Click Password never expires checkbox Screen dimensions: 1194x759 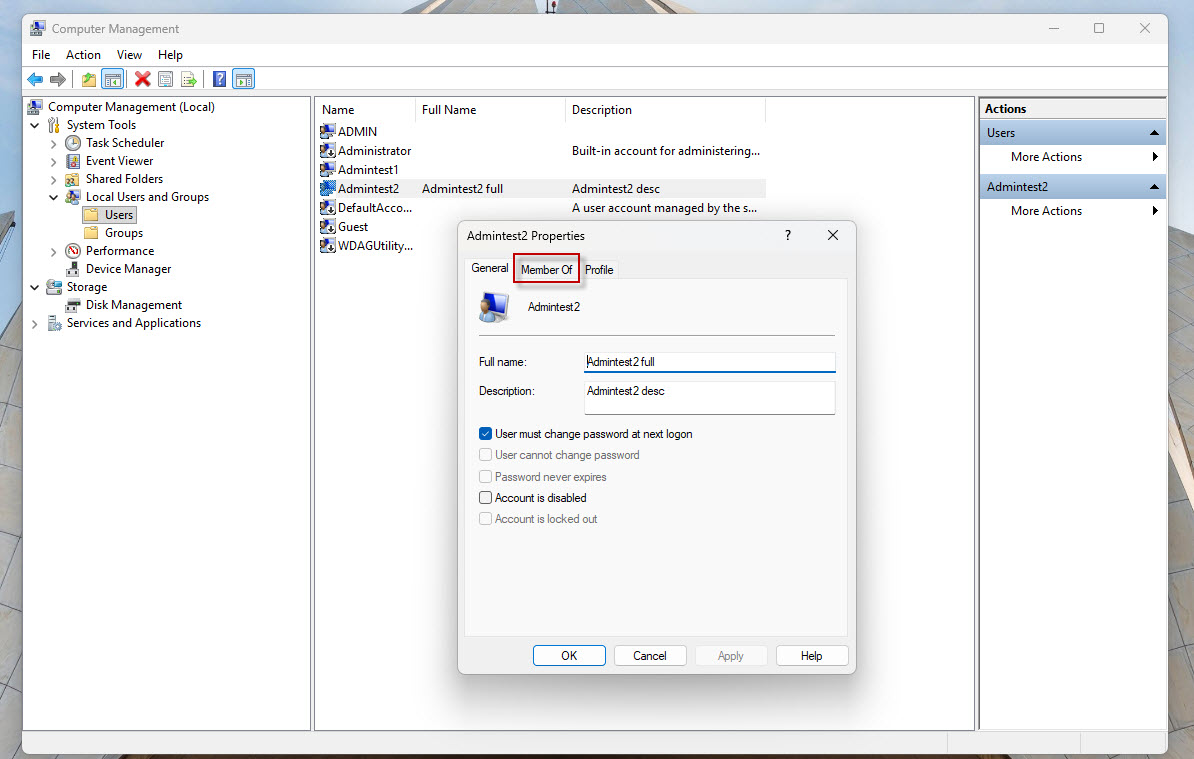(x=485, y=477)
